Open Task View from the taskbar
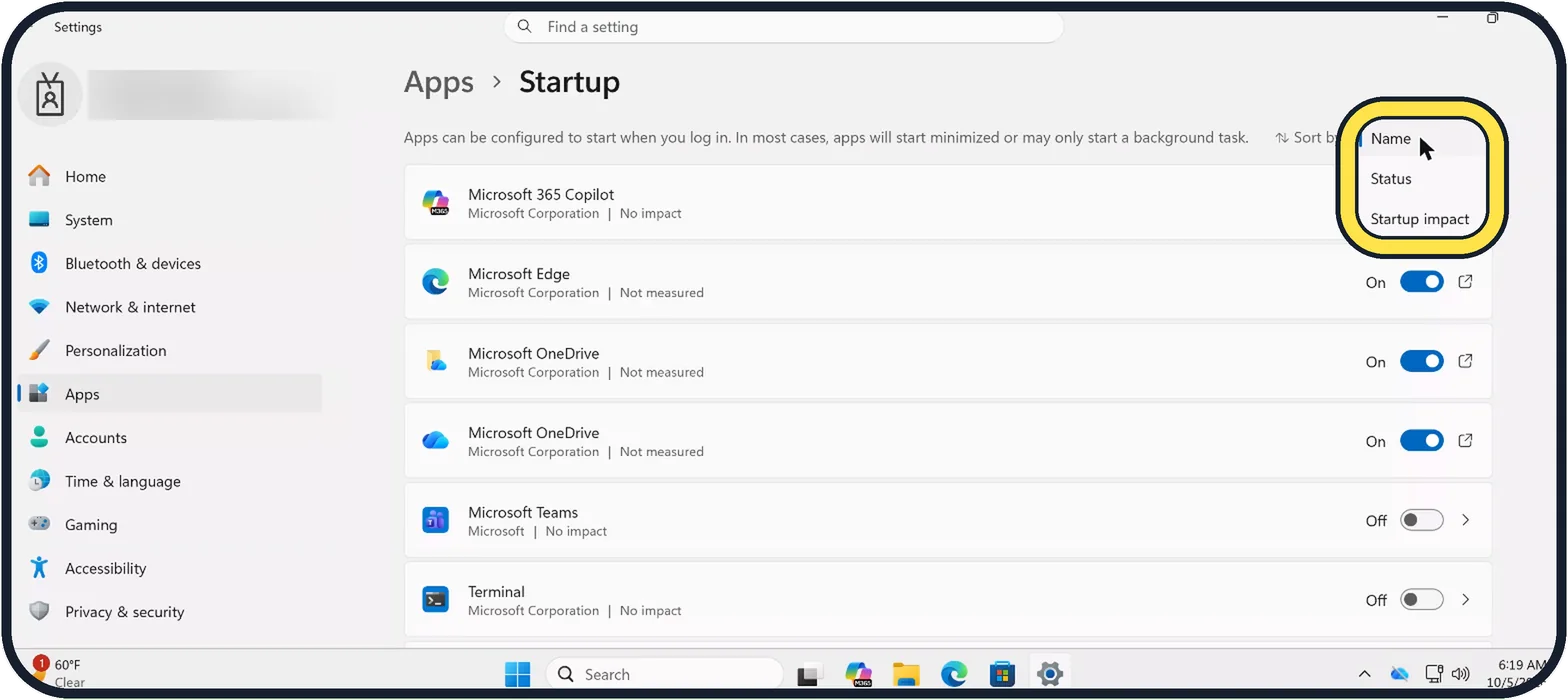1568x700 pixels. pyautogui.click(x=809, y=675)
